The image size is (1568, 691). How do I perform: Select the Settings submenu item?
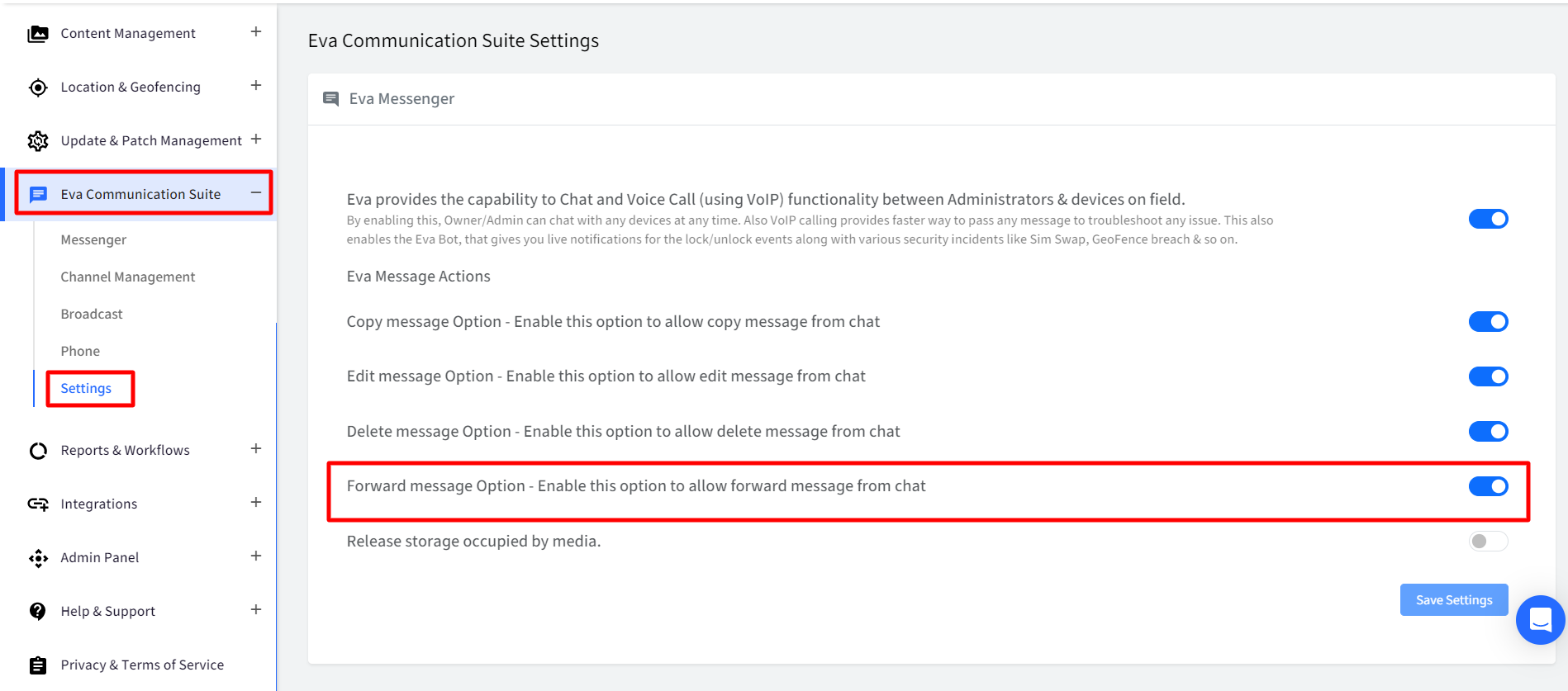(86, 389)
